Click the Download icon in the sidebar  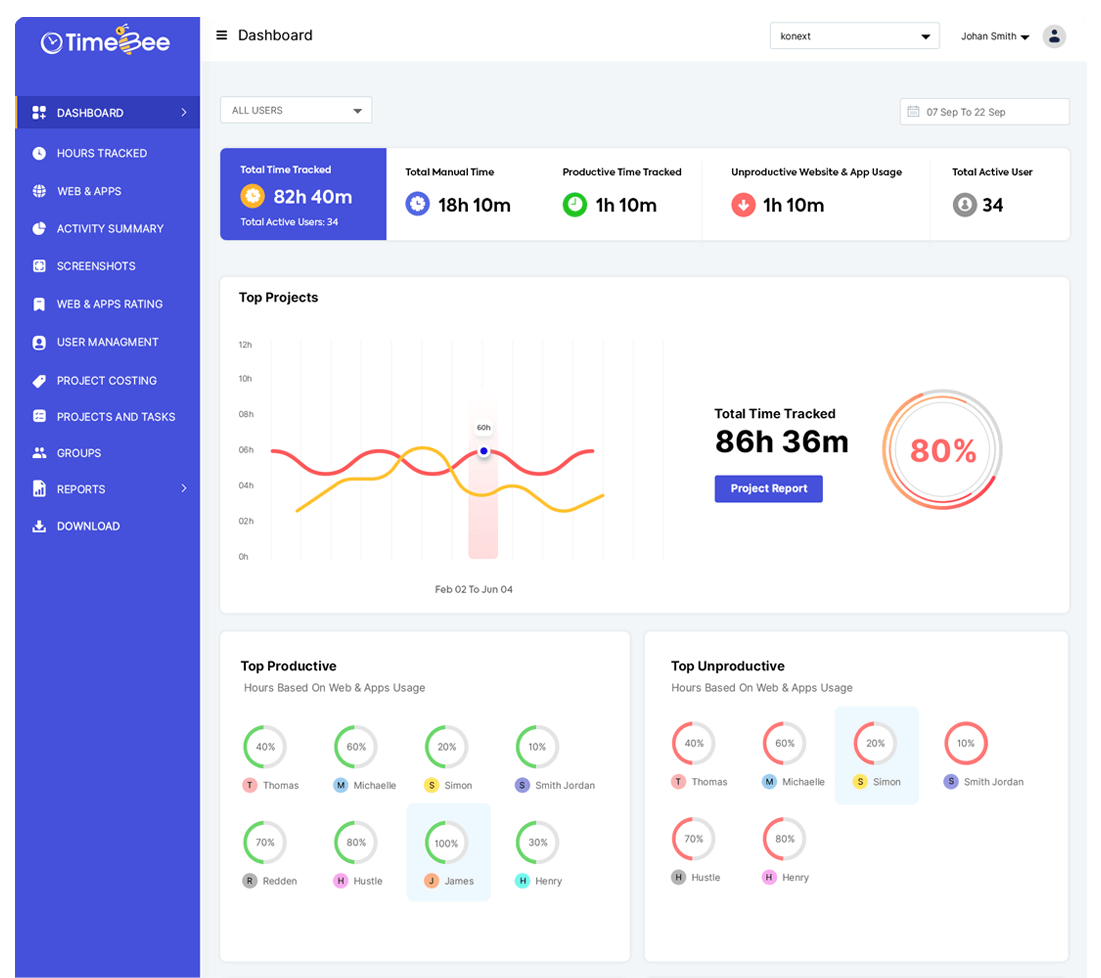tap(37, 526)
